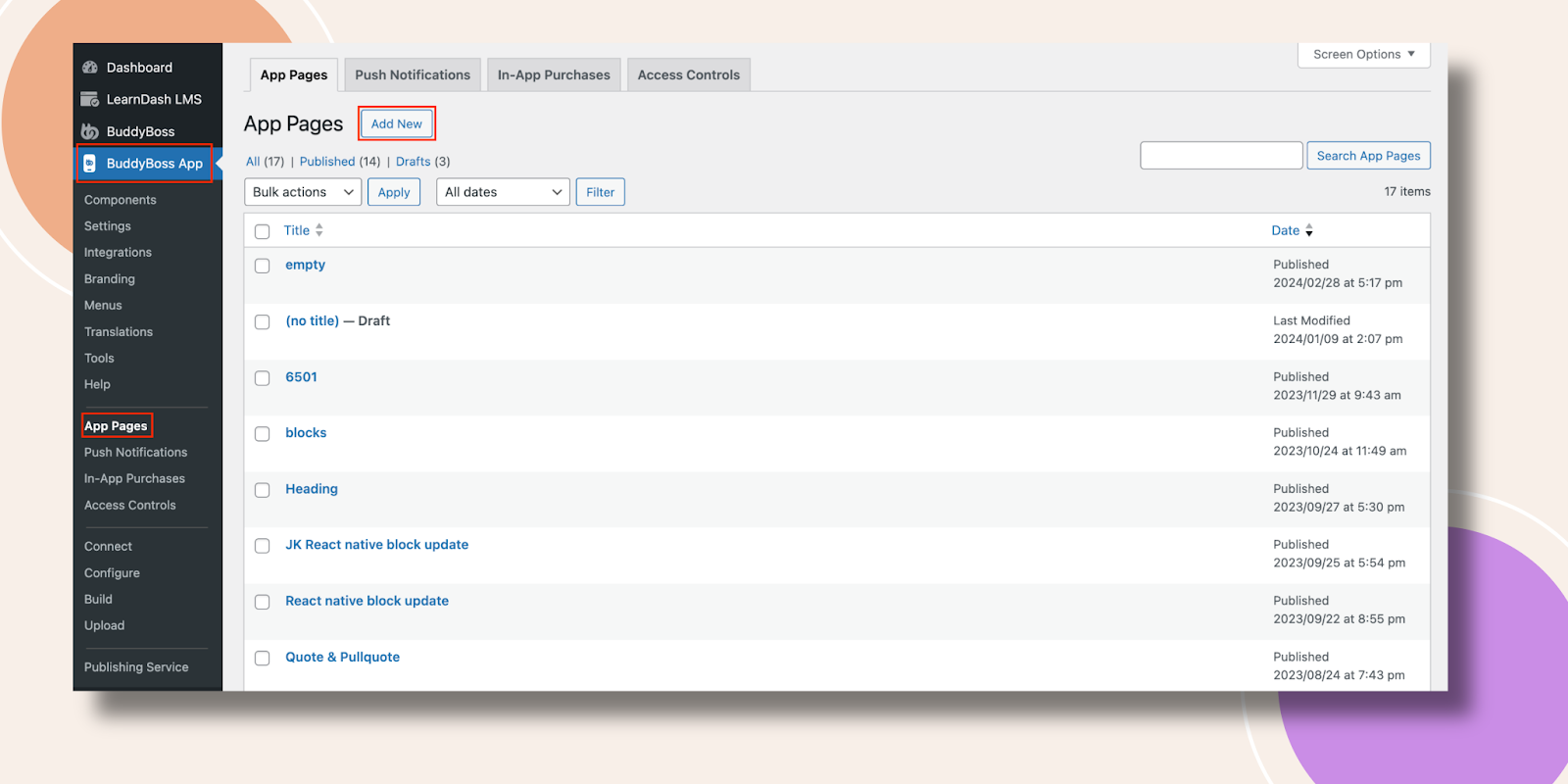Click the BuddyBoss App phone icon
The height and width of the screenshot is (784, 1568).
tap(90, 164)
